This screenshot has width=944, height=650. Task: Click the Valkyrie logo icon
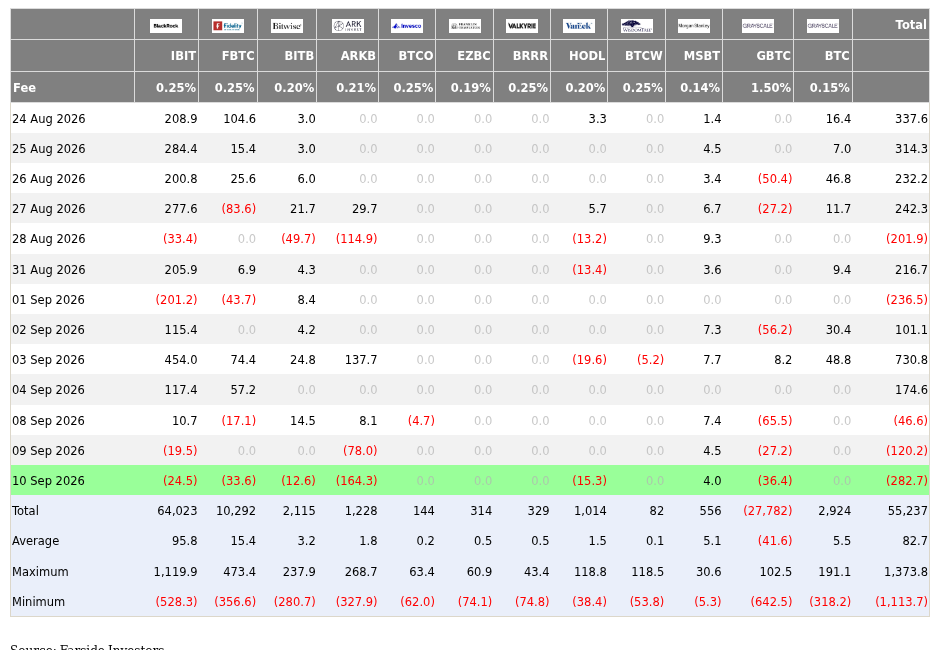[x=522, y=26]
